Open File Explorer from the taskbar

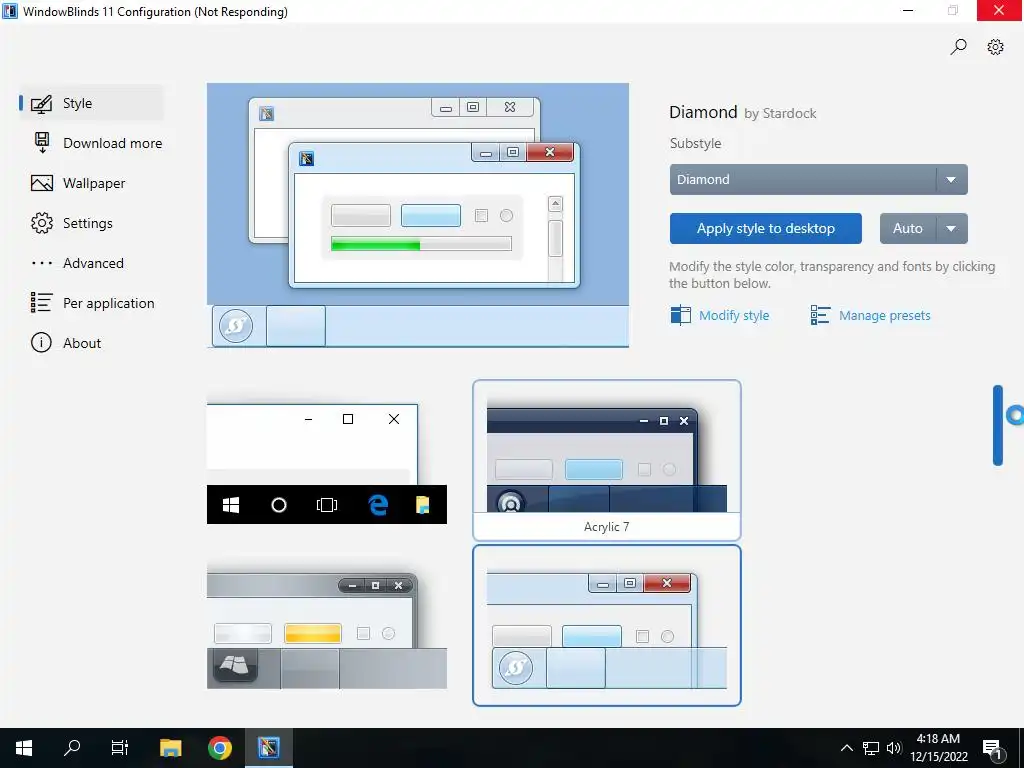coord(170,748)
